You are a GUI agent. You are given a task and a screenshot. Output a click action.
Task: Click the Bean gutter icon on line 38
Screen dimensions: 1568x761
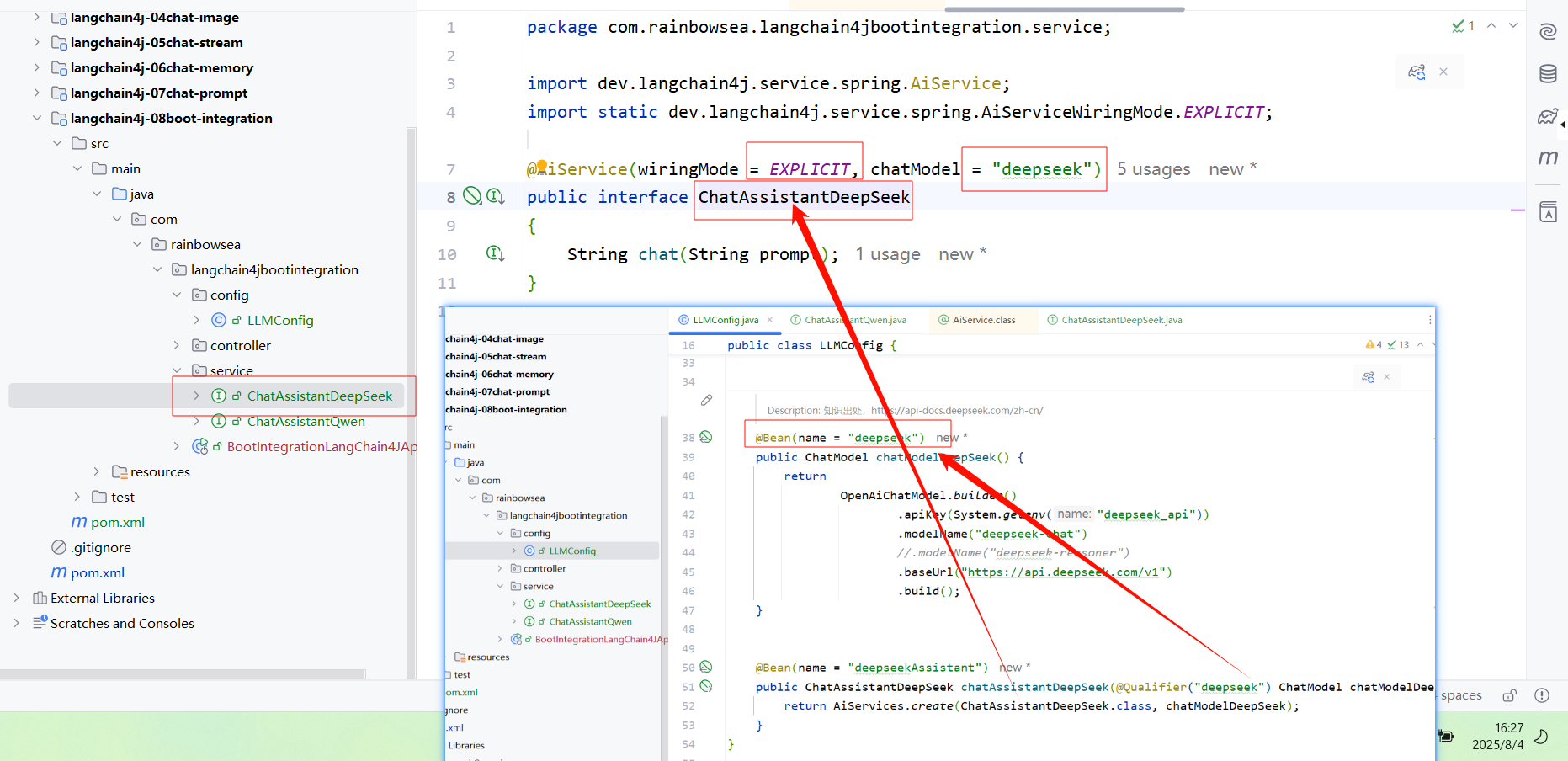coord(706,437)
